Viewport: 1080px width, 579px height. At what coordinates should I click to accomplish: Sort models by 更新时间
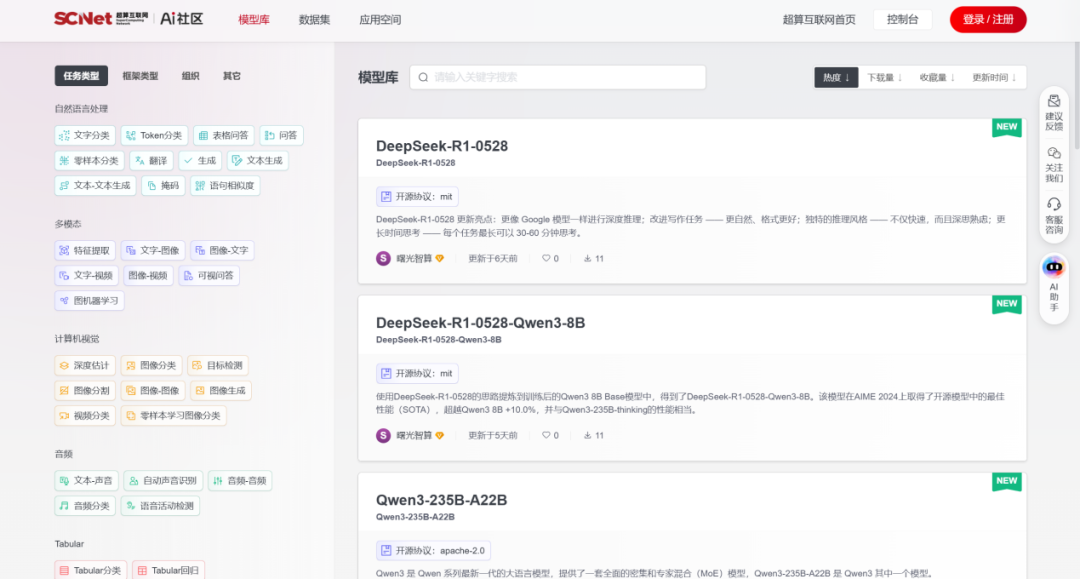(994, 78)
